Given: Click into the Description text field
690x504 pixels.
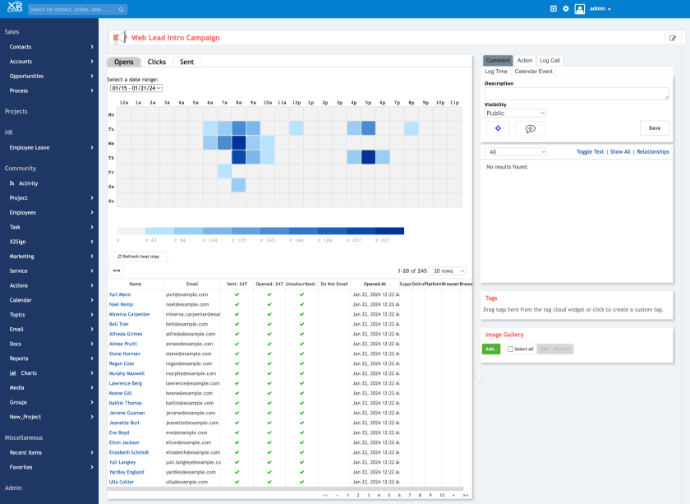Looking at the screenshot, I should [x=577, y=93].
